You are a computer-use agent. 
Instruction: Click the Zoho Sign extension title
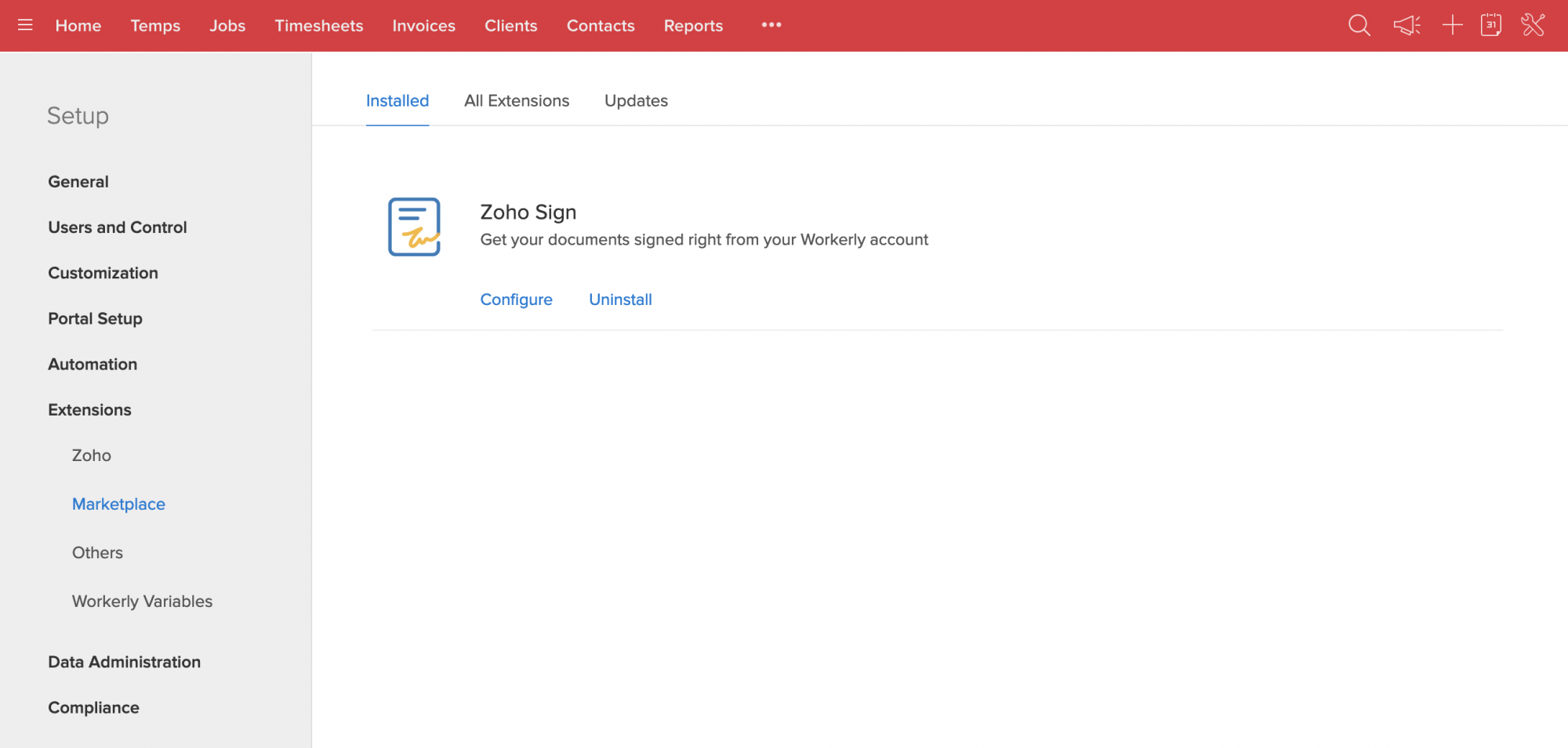click(528, 212)
